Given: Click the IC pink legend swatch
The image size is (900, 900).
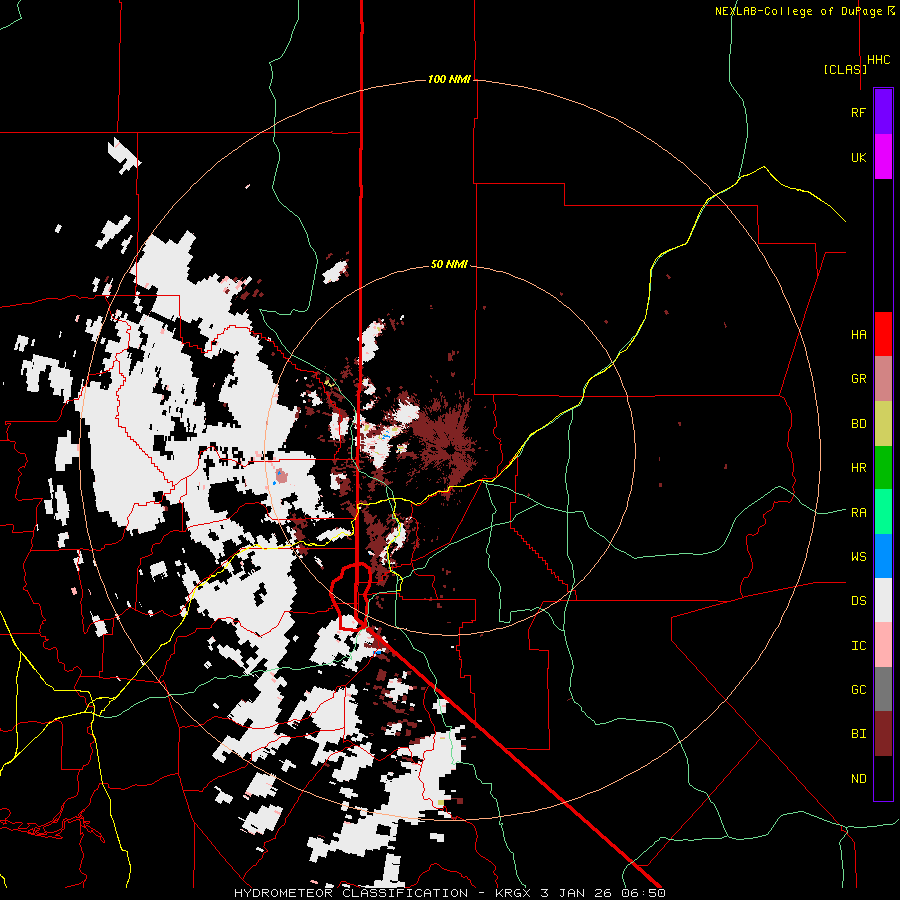Looking at the screenshot, I should (883, 645).
